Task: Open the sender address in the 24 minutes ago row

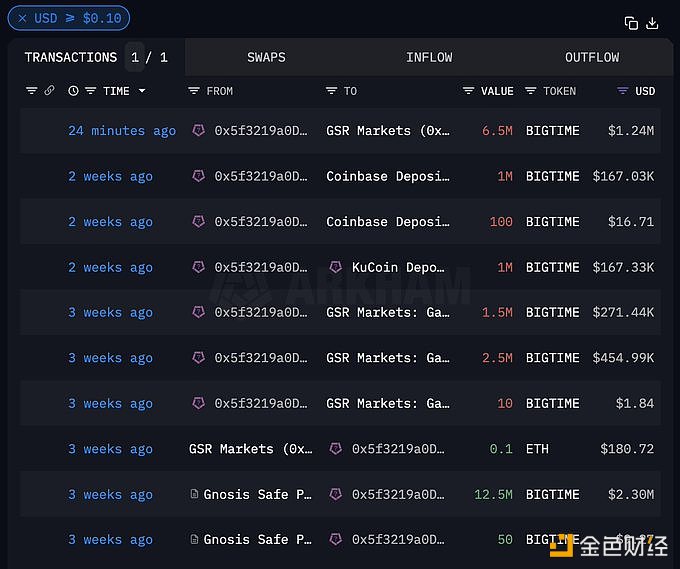Action: tap(261, 131)
